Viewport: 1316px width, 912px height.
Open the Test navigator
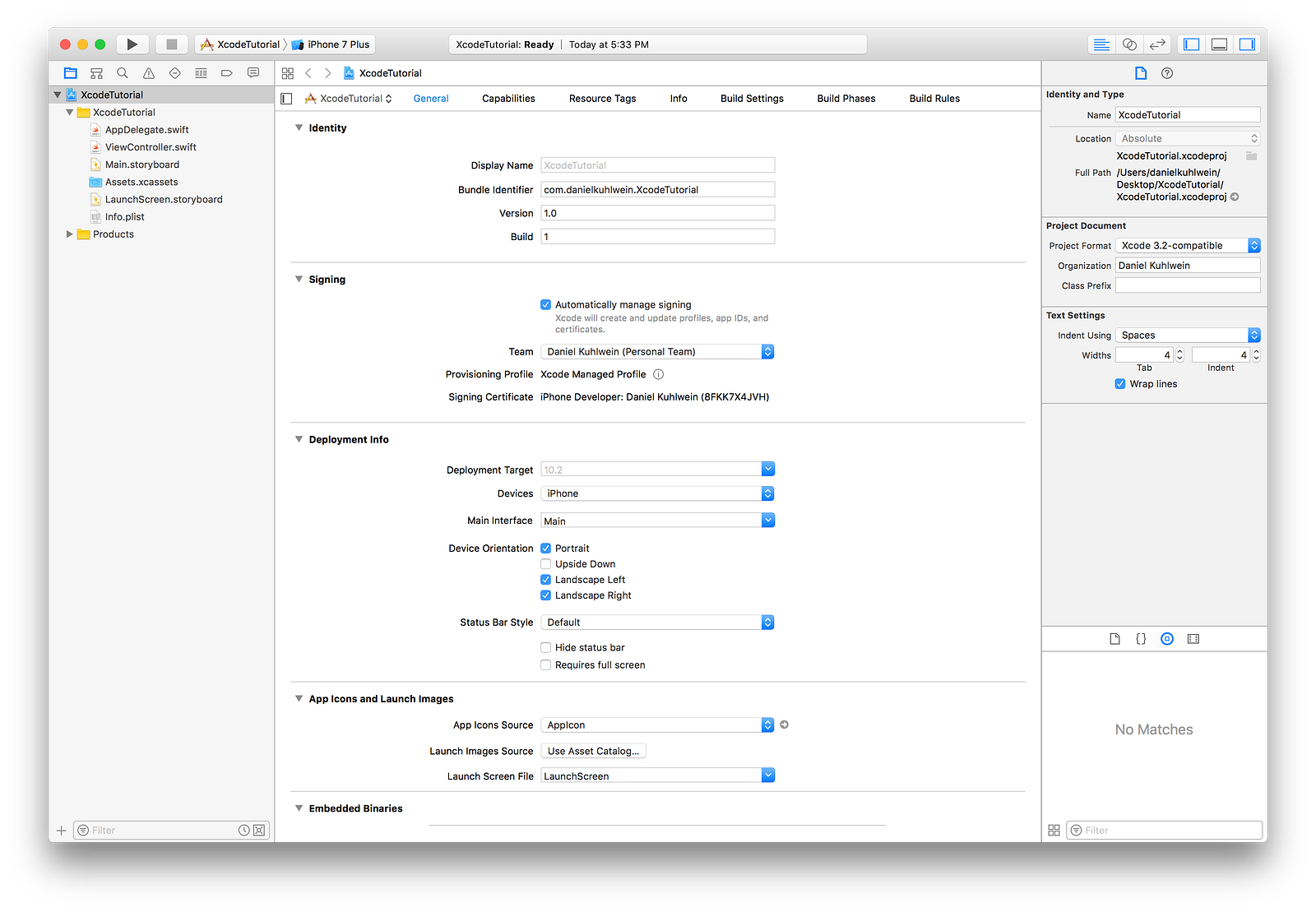(x=174, y=73)
